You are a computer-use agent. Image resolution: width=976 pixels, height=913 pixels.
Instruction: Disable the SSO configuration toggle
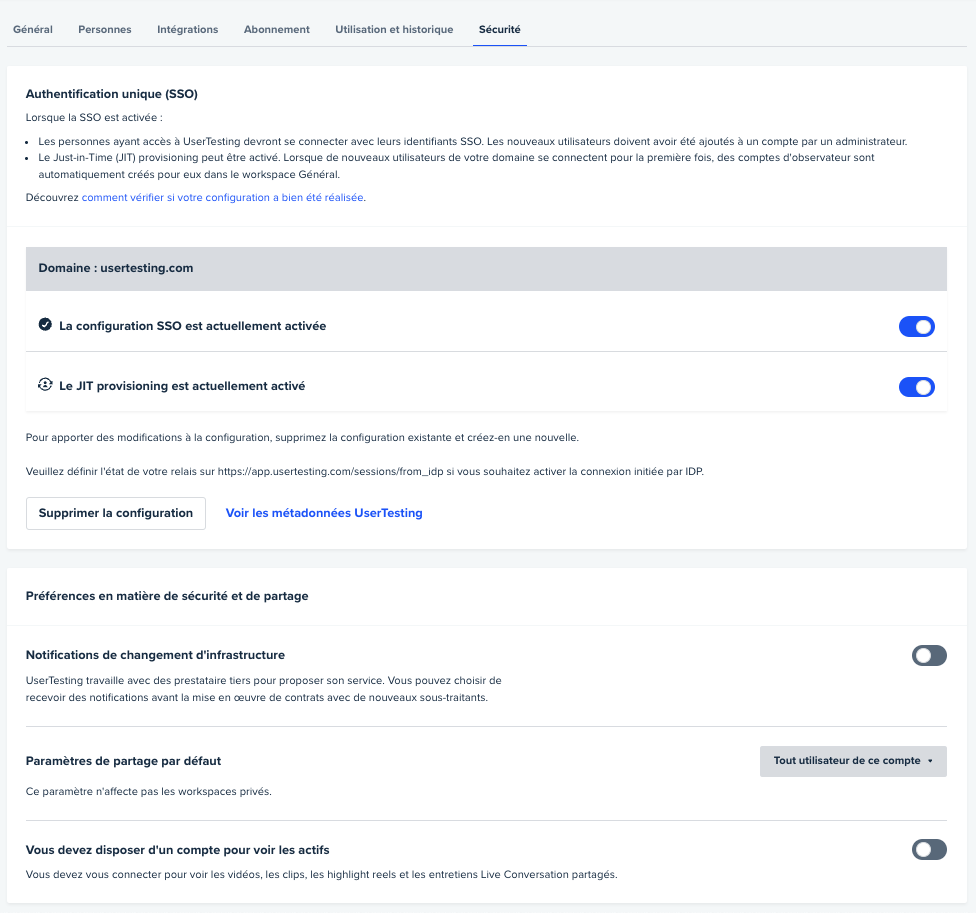pyautogui.click(x=916, y=326)
